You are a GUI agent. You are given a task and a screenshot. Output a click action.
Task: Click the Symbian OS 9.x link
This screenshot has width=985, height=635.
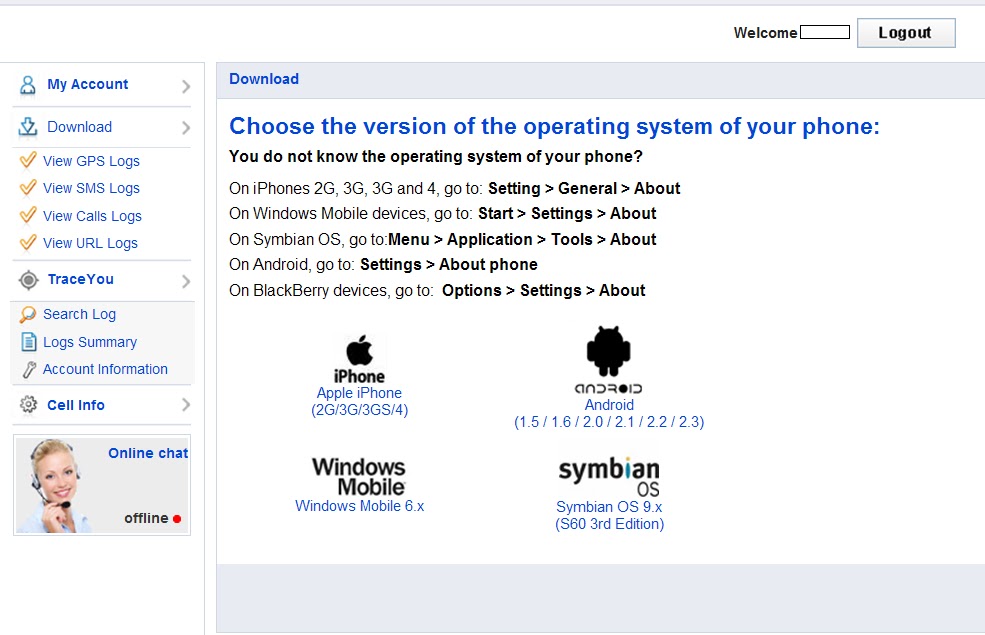coord(609,516)
